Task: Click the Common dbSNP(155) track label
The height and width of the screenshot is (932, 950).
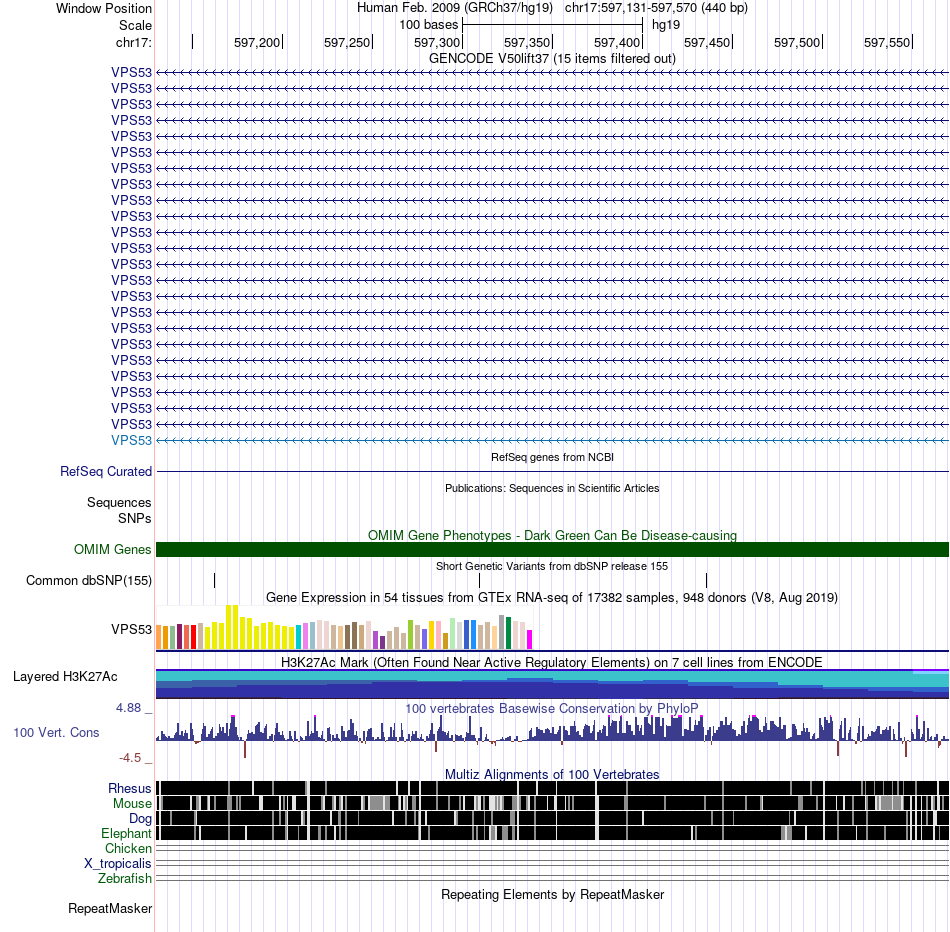Action: [x=88, y=581]
